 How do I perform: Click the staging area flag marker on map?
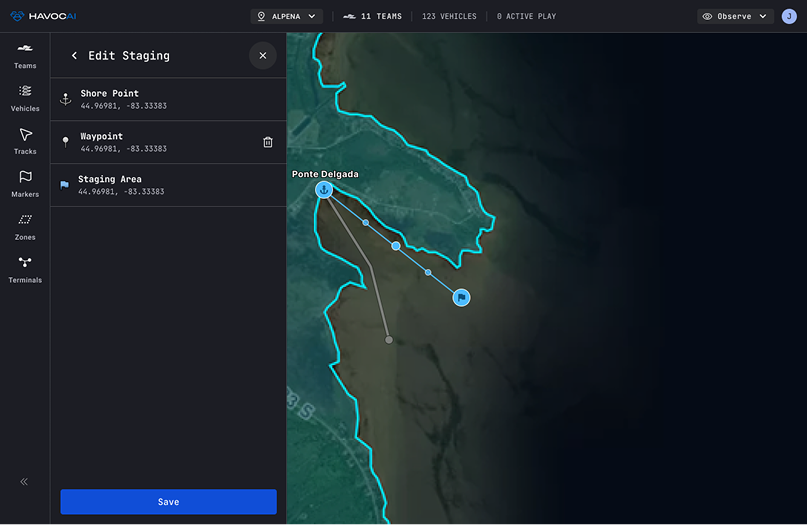point(461,297)
